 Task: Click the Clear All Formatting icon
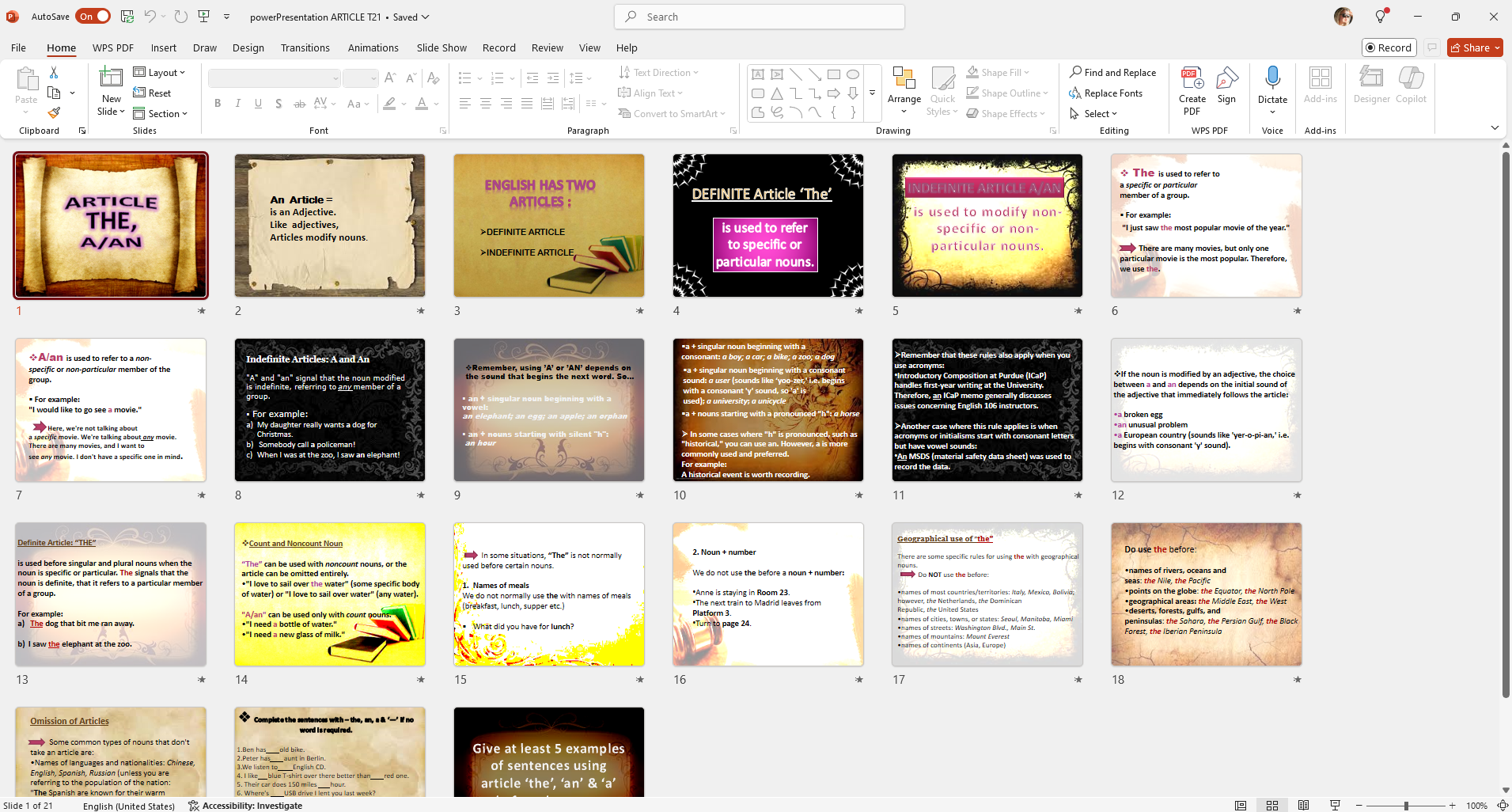pyautogui.click(x=433, y=78)
